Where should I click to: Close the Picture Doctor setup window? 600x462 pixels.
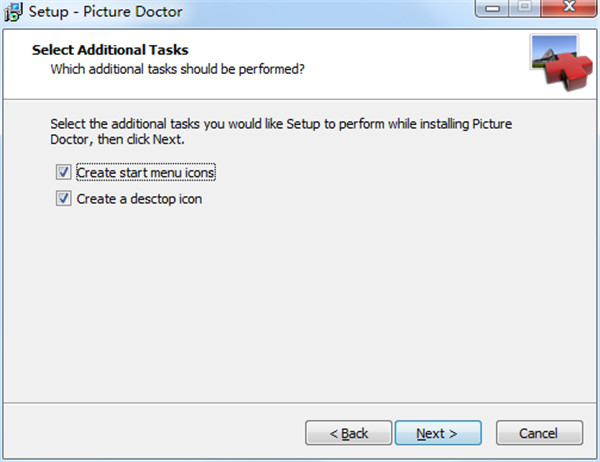tap(569, 8)
